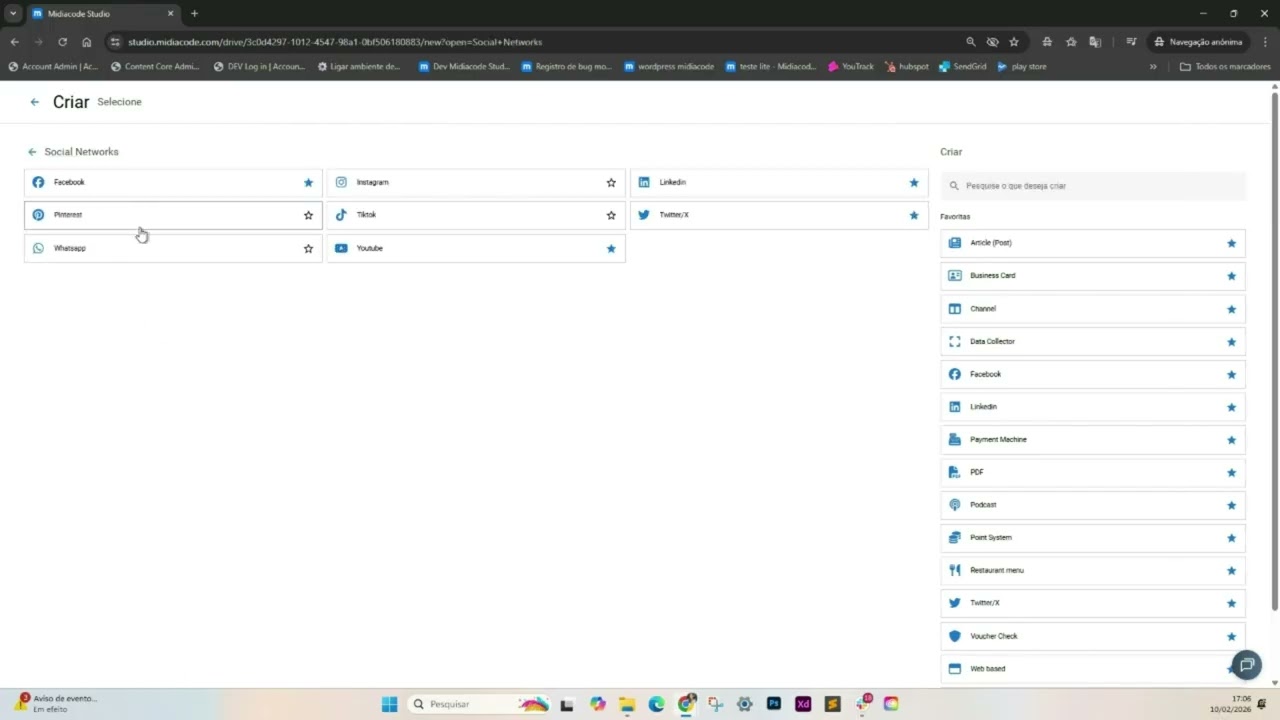Open the 'Todos os marcadores' bookmarks folder

pyautogui.click(x=1225, y=67)
